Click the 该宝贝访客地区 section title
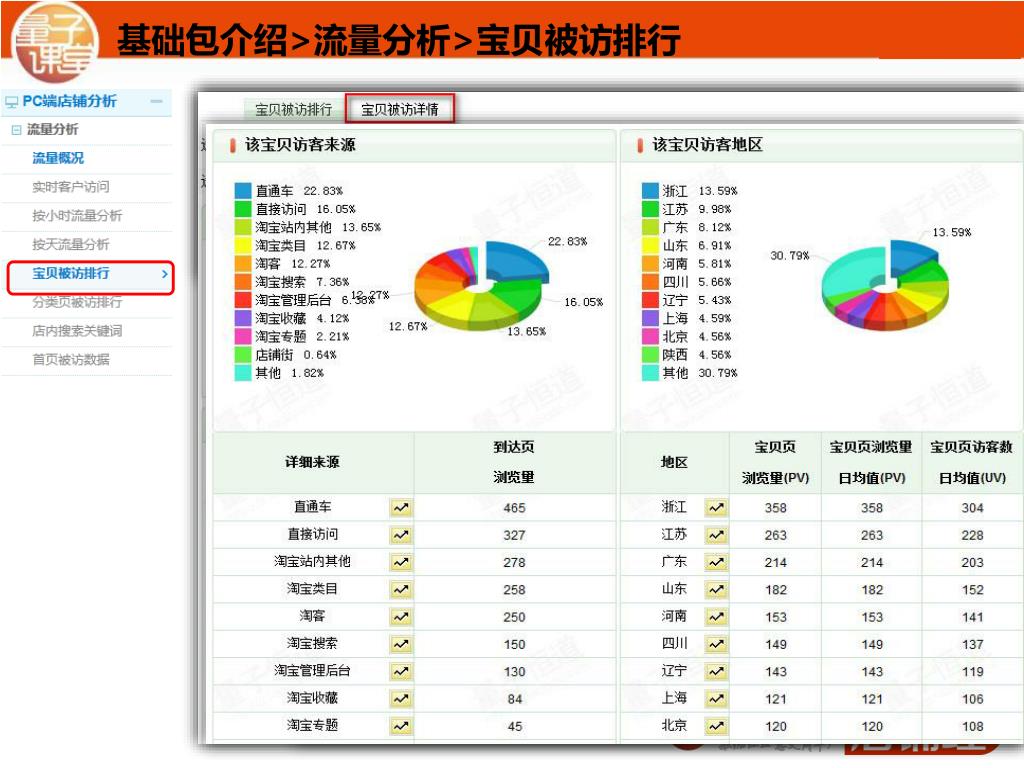 click(707, 145)
